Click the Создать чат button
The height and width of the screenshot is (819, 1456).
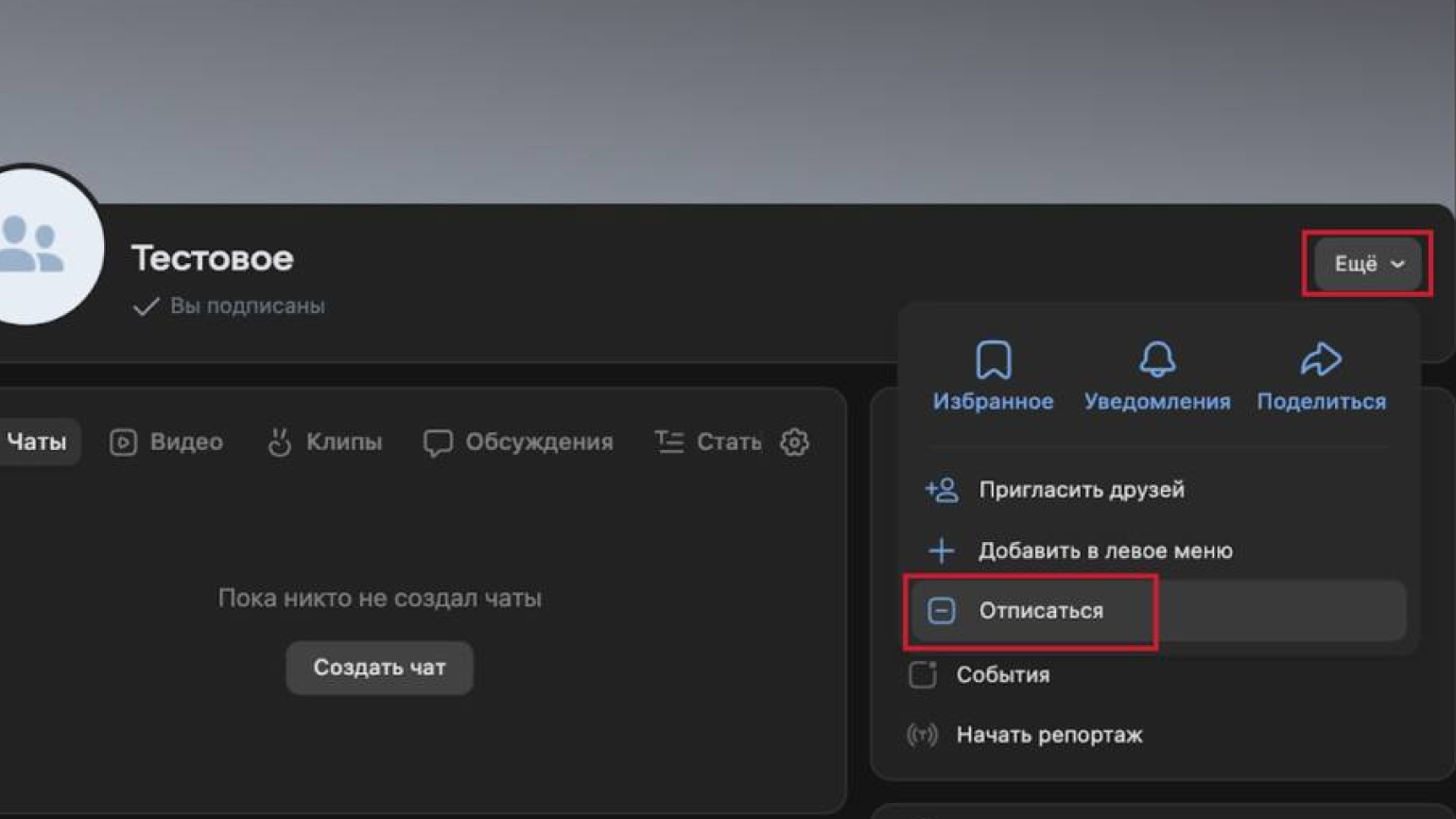pos(379,668)
